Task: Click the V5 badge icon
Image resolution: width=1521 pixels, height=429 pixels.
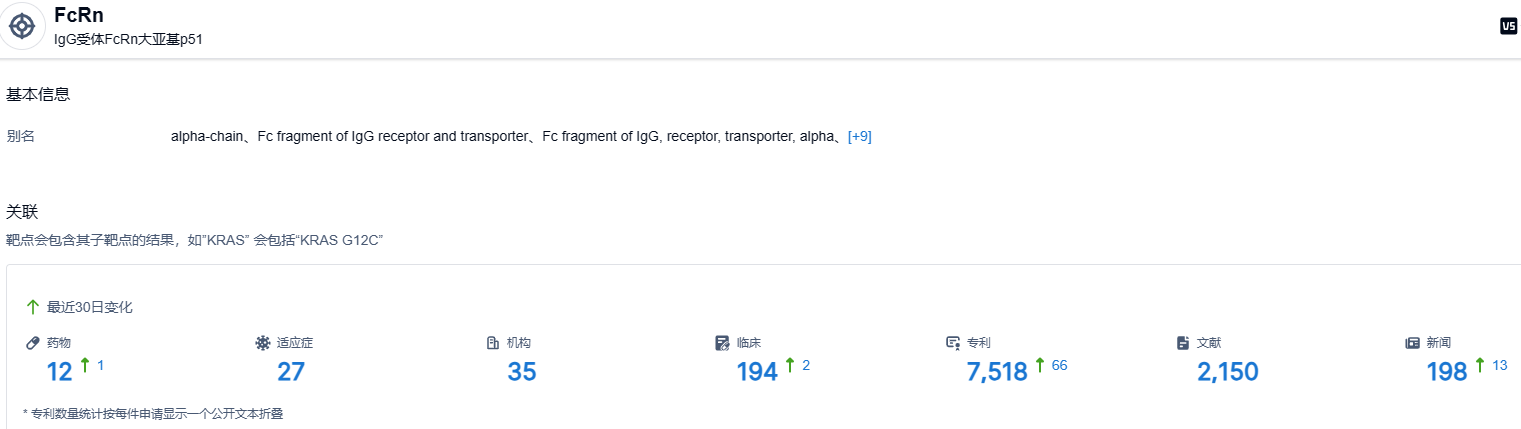Action: 1508,27
